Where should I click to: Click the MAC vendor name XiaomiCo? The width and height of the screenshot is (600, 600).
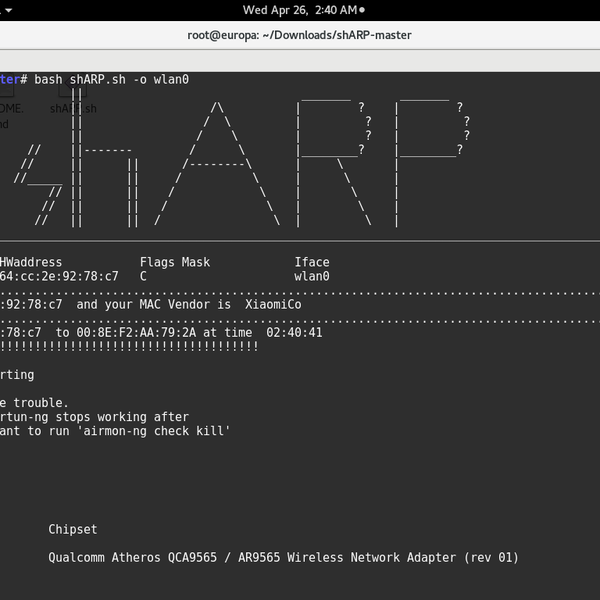tap(273, 305)
